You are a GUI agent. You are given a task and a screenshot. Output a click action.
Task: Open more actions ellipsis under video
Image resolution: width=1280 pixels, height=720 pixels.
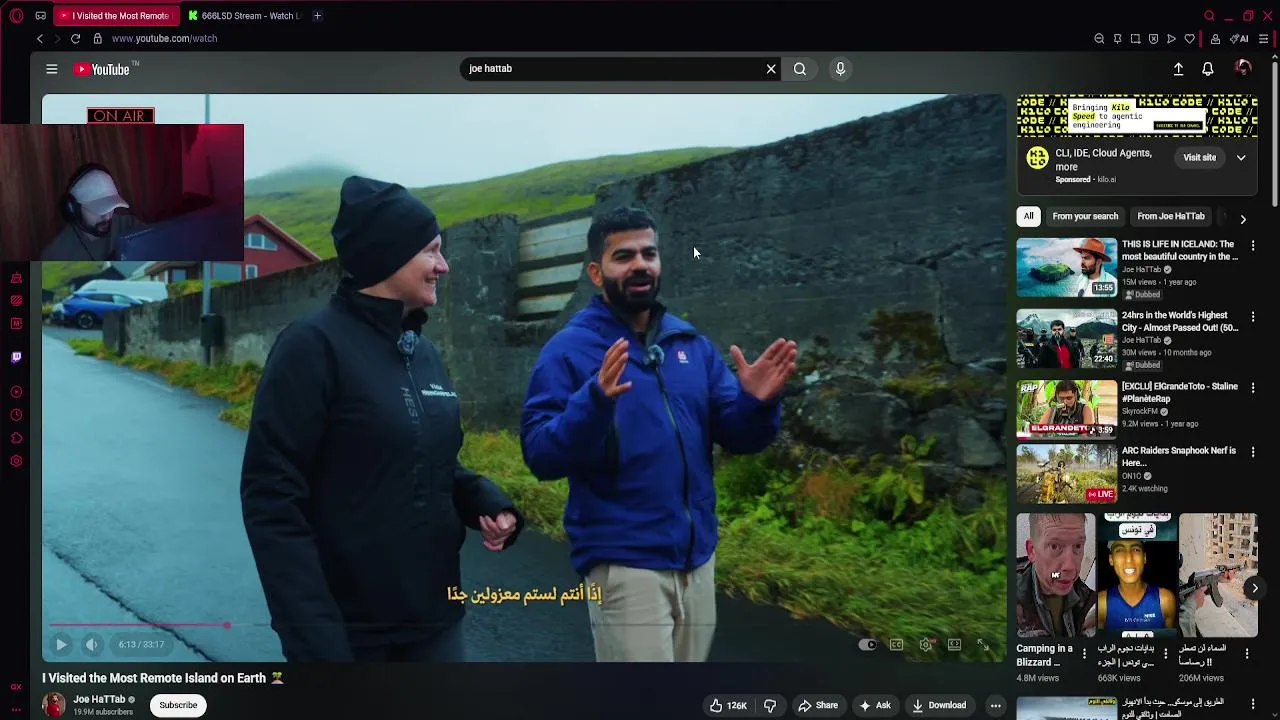(x=995, y=706)
